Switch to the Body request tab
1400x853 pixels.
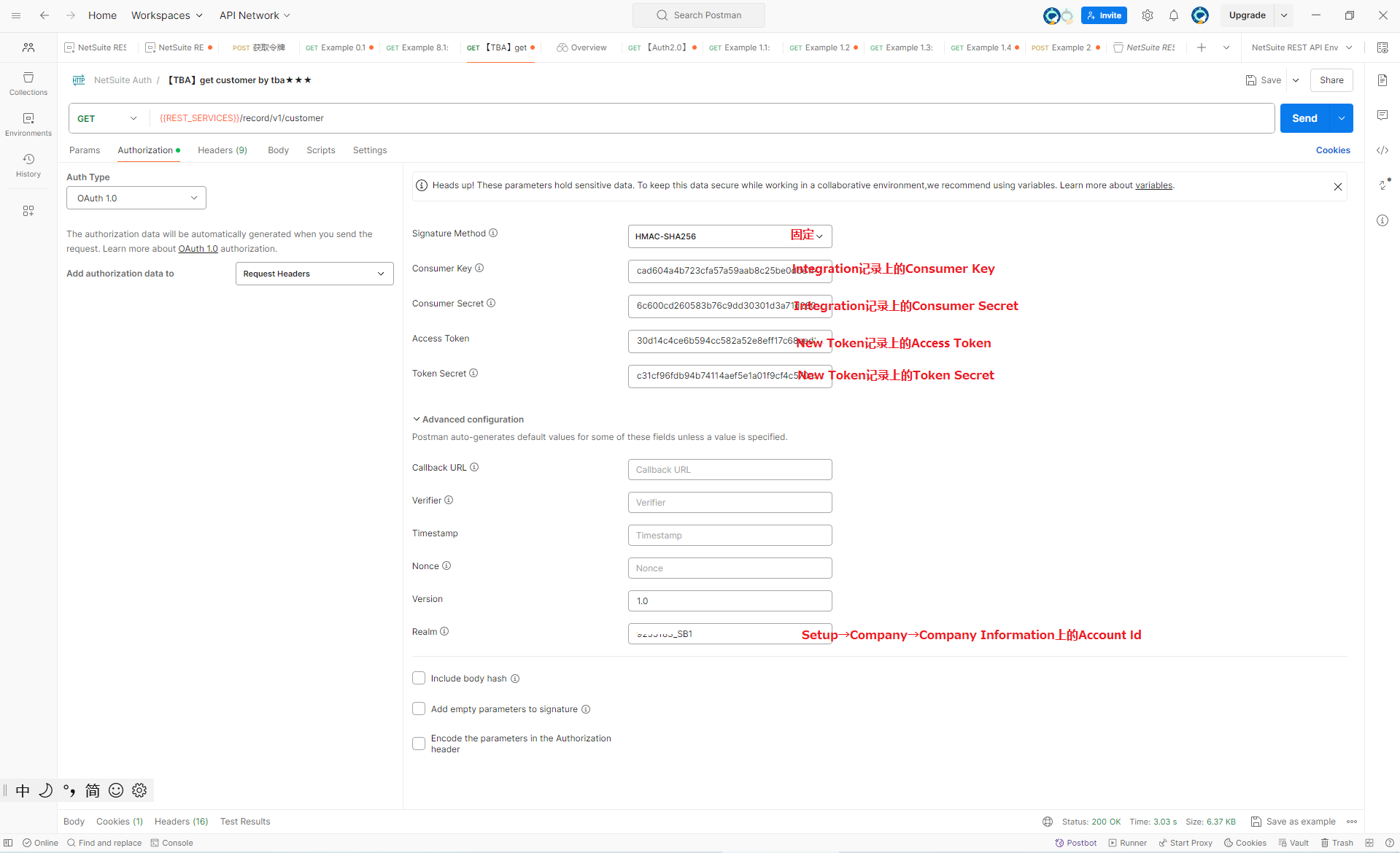(278, 150)
